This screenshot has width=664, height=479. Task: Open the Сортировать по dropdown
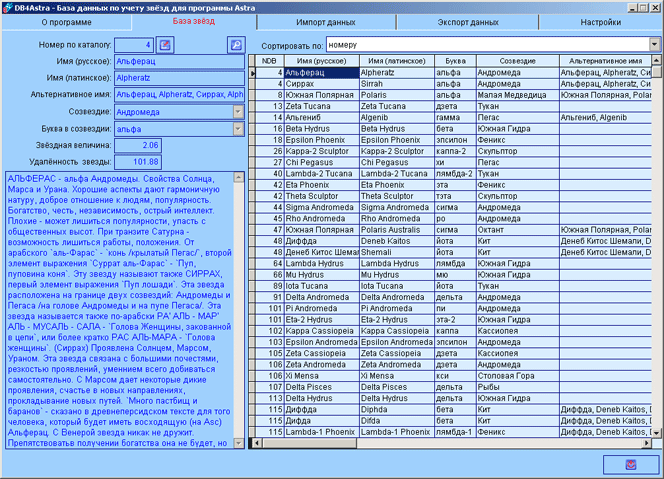tap(655, 45)
